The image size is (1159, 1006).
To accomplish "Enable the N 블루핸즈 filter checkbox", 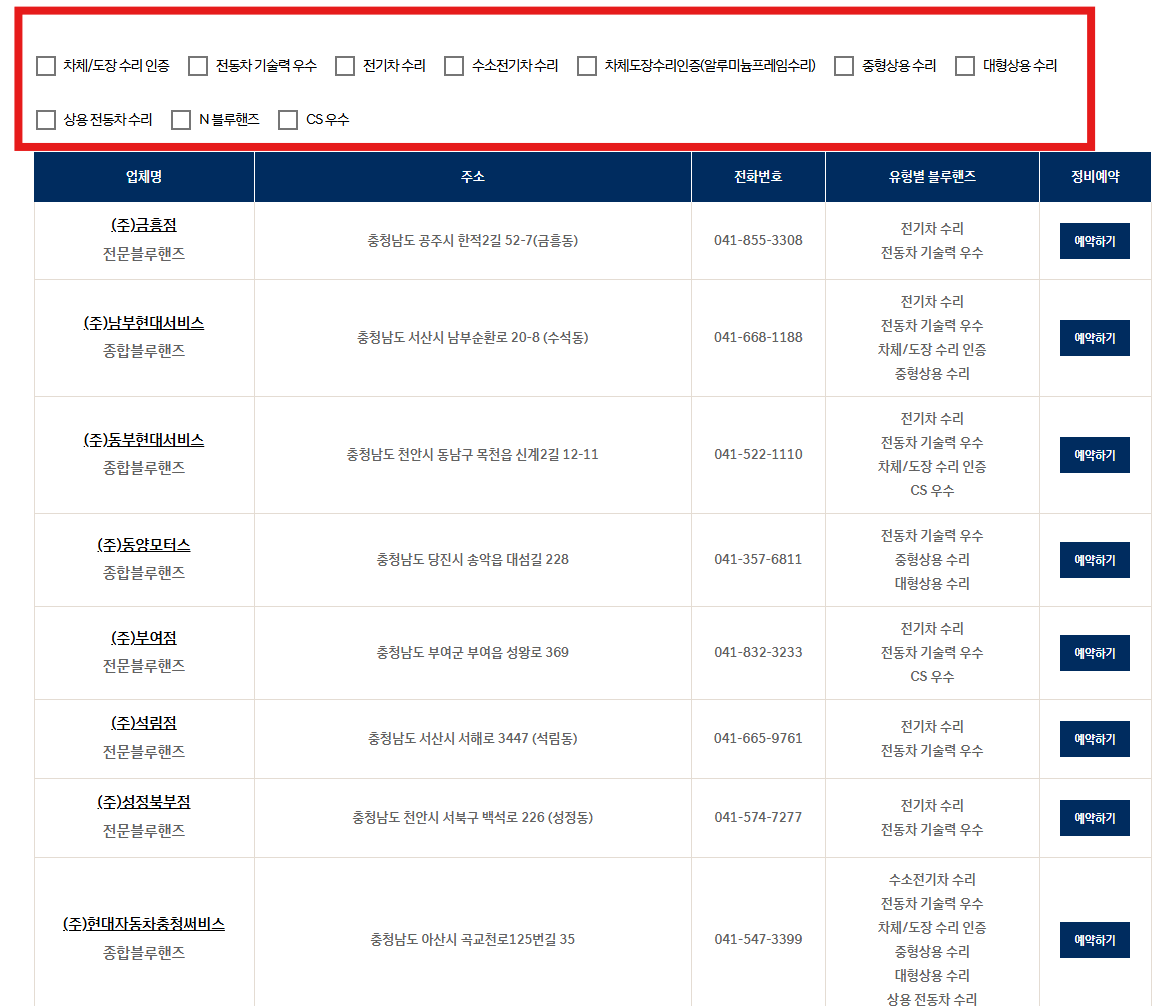I will point(181,120).
